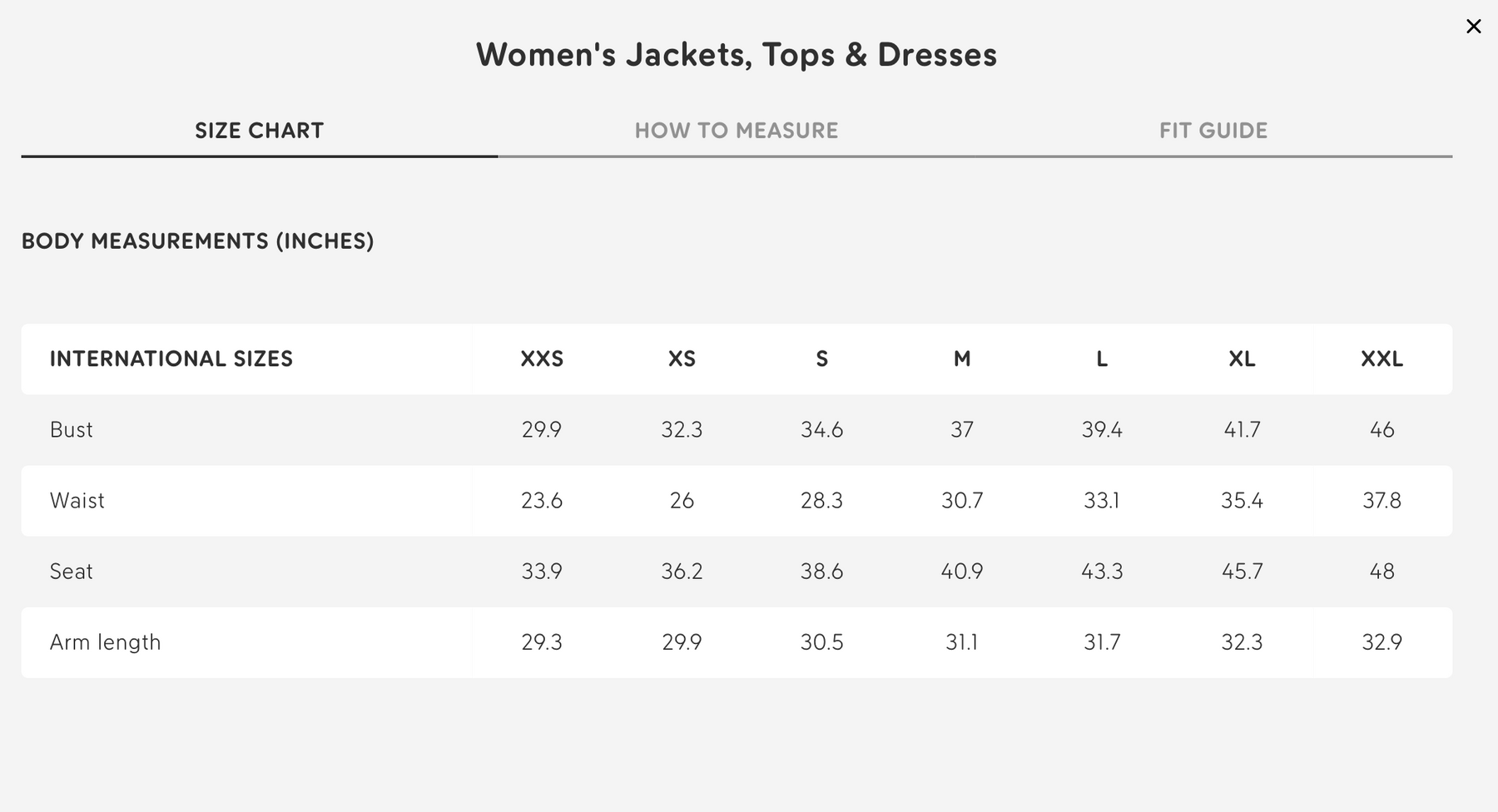Image resolution: width=1498 pixels, height=812 pixels.
Task: Click the Waist value 37.8 for XXL
Action: tap(1381, 501)
